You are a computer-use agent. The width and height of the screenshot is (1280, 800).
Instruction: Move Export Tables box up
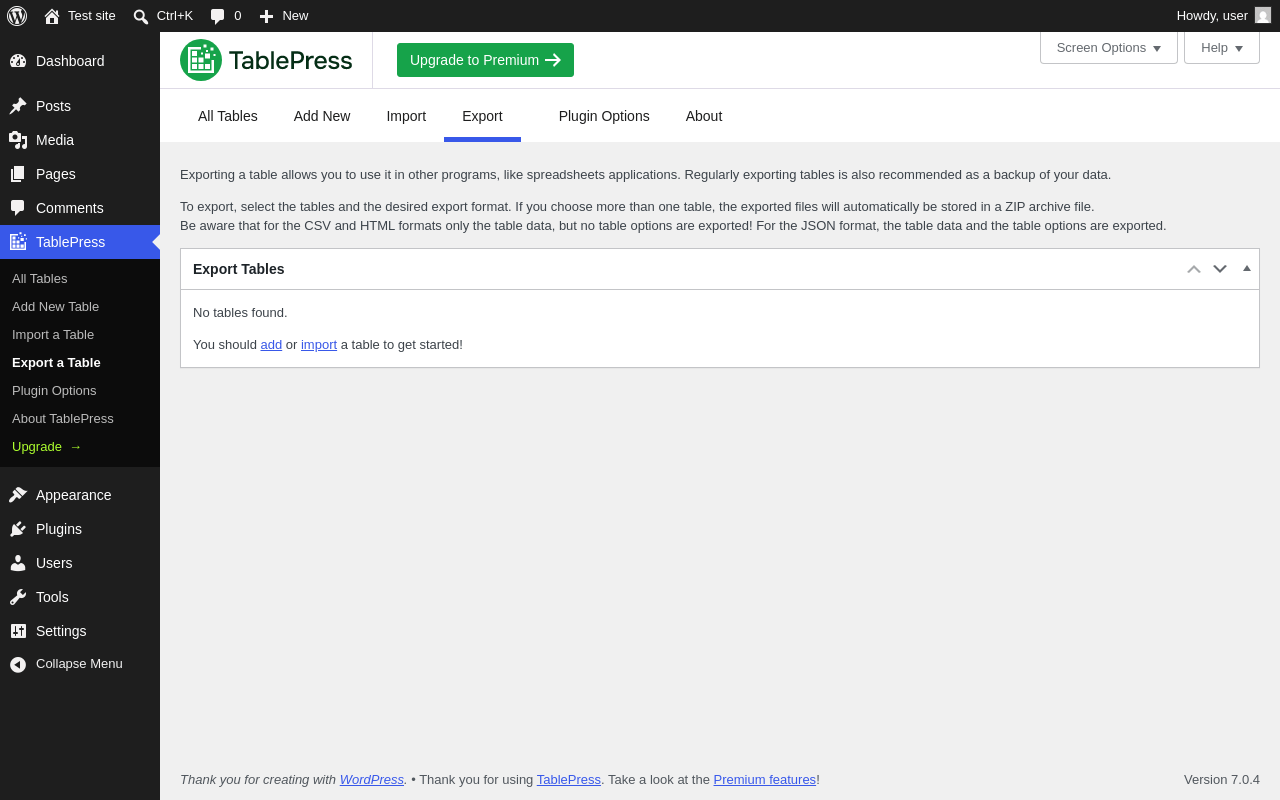pyautogui.click(x=1194, y=269)
